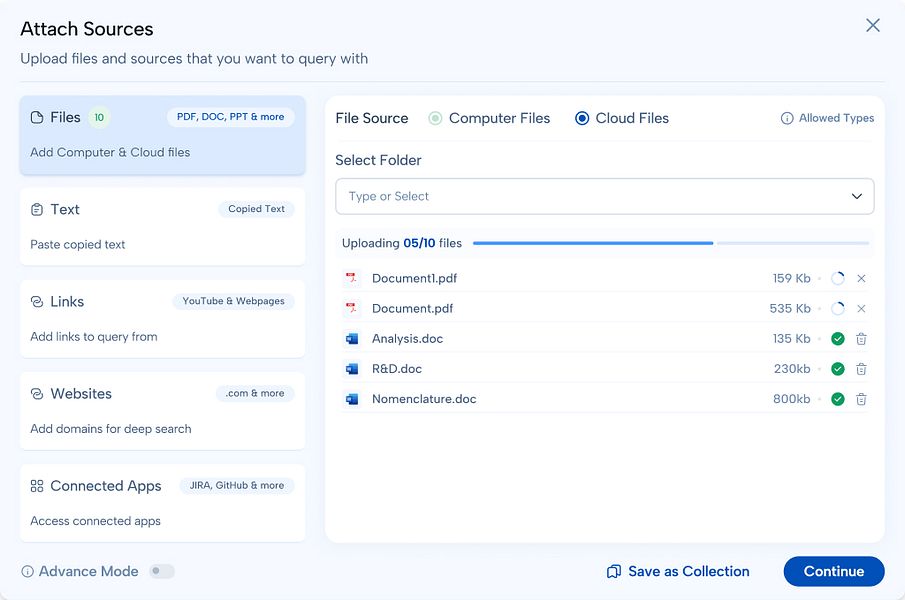The image size is (905, 600).
Task: Click the Word icon of R&D.doc
Action: click(351, 369)
